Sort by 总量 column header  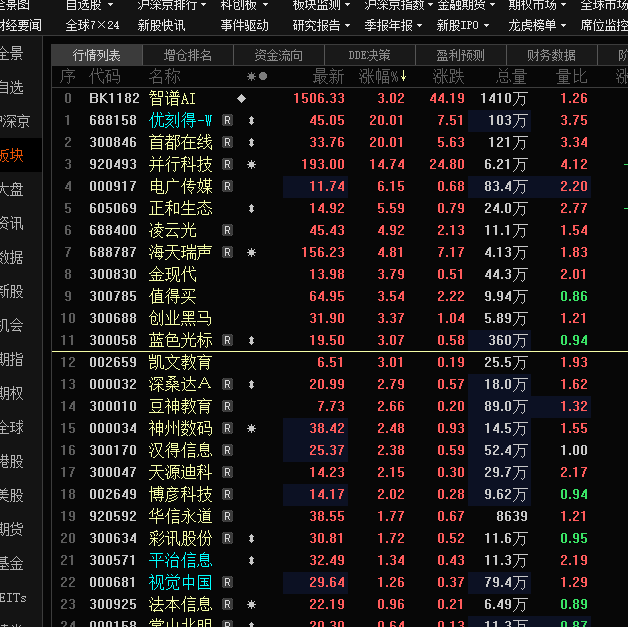[511, 76]
